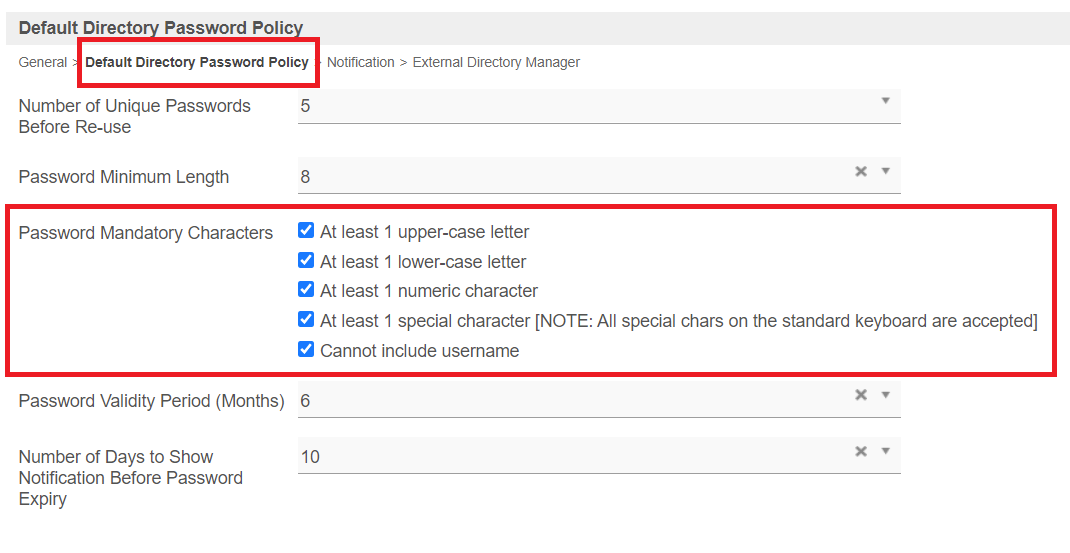Switch to the Notification section

tap(361, 62)
